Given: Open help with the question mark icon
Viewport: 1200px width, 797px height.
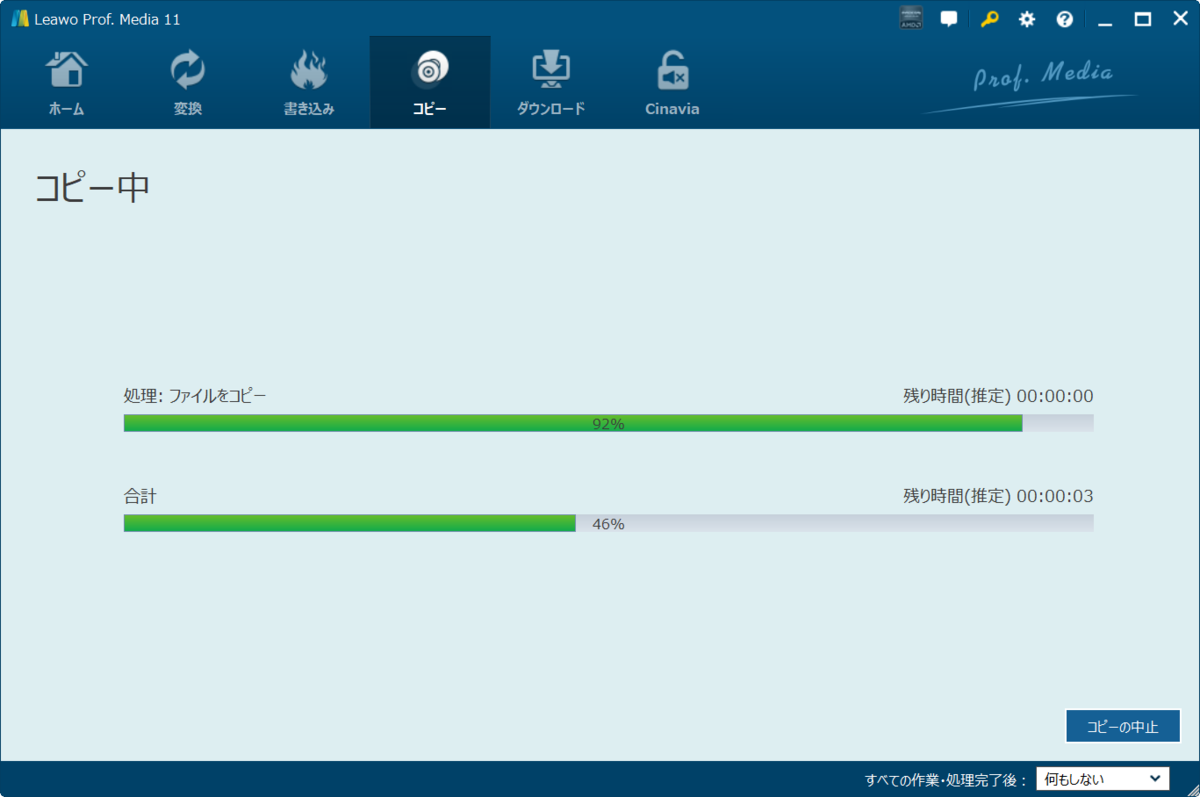Looking at the screenshot, I should [1065, 19].
